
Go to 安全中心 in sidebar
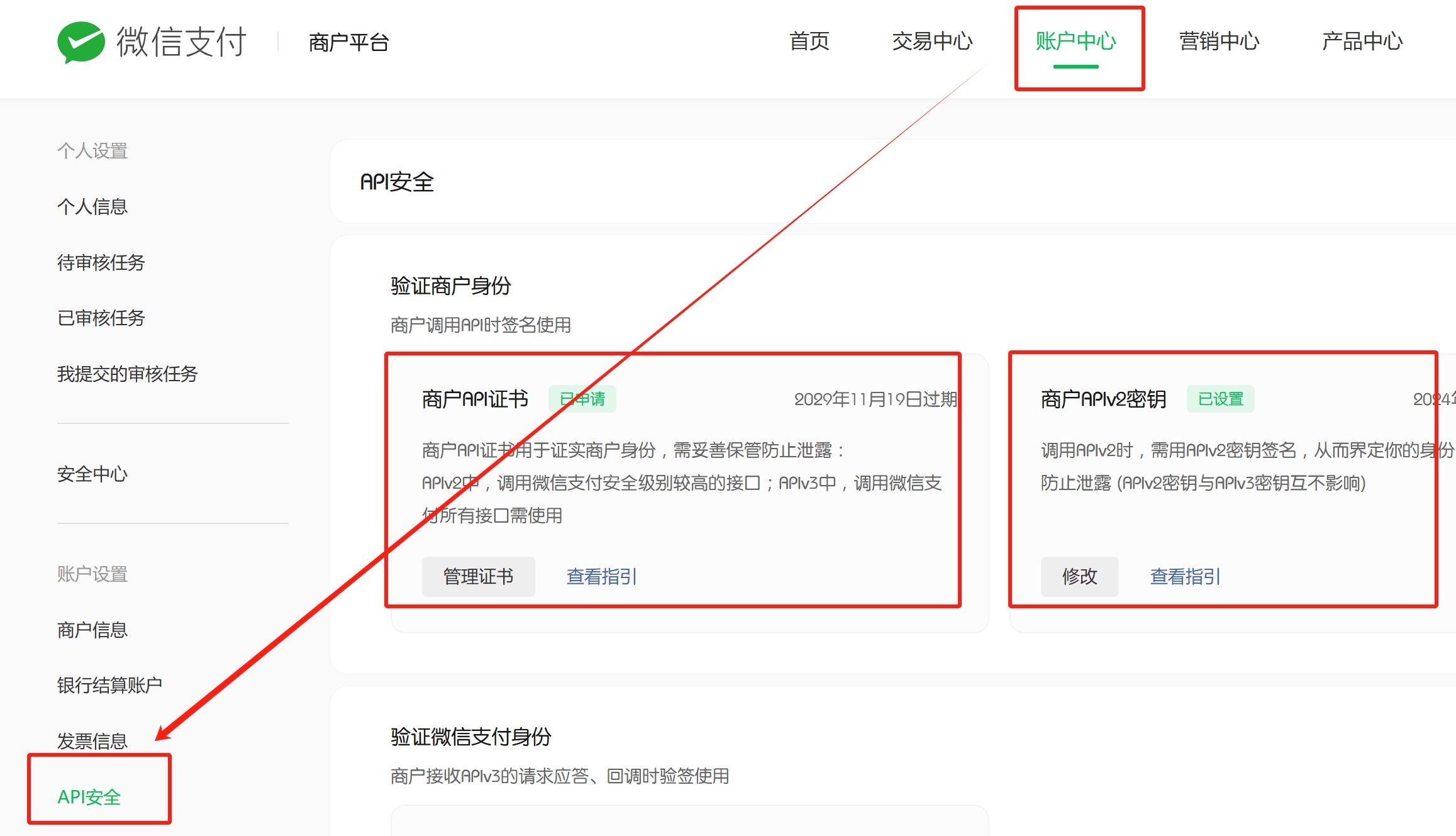pos(92,474)
